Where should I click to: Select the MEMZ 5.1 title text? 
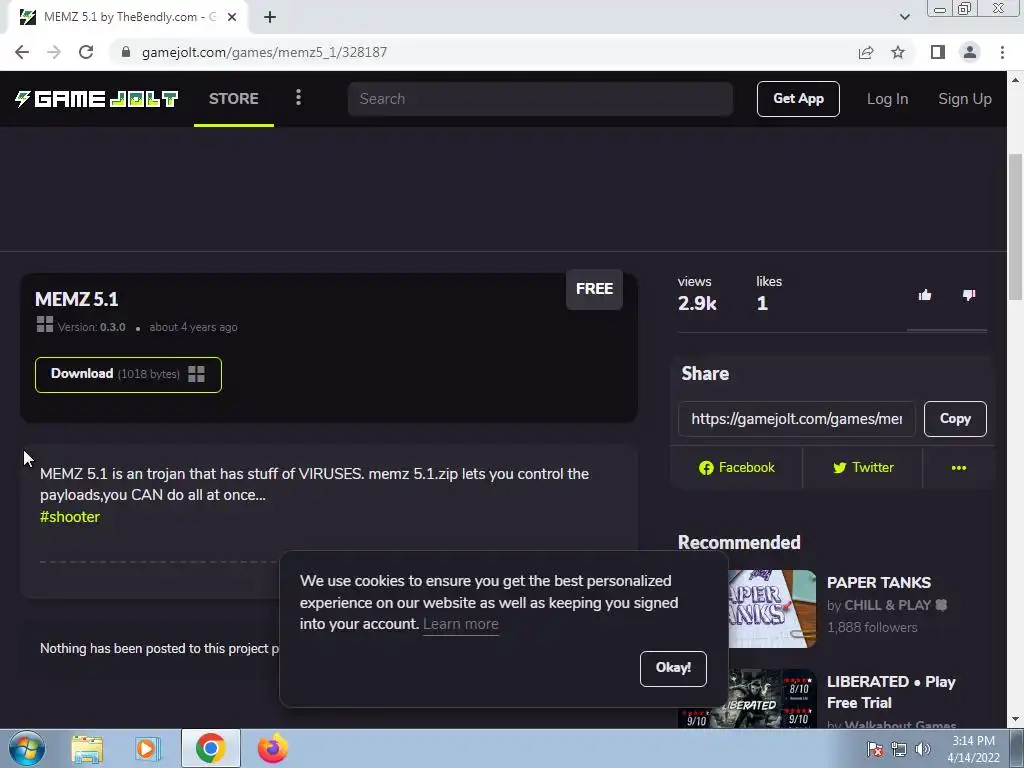[x=76, y=299]
